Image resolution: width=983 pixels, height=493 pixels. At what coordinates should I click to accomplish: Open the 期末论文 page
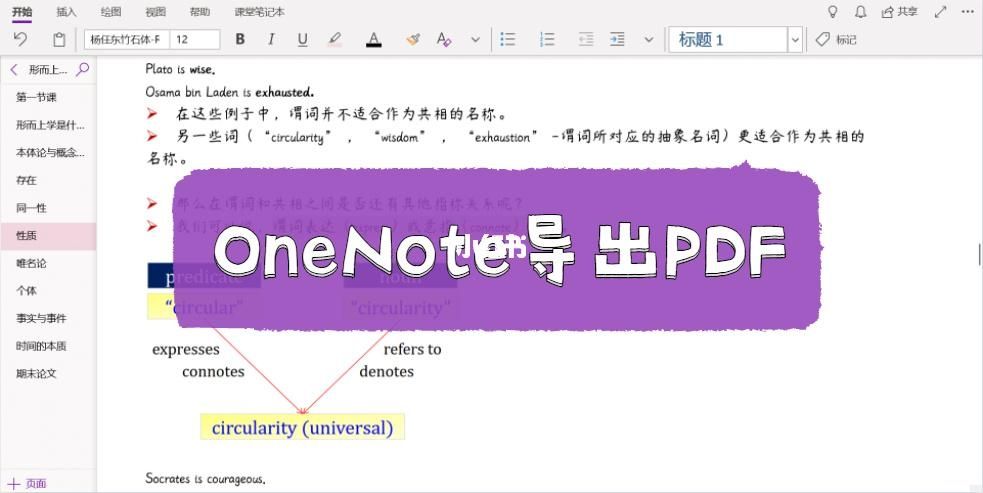48,373
